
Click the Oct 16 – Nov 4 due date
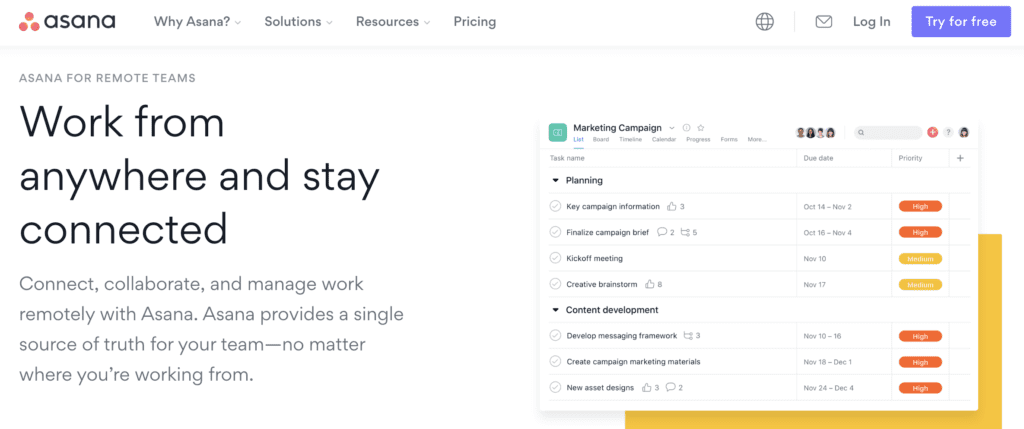point(827,232)
